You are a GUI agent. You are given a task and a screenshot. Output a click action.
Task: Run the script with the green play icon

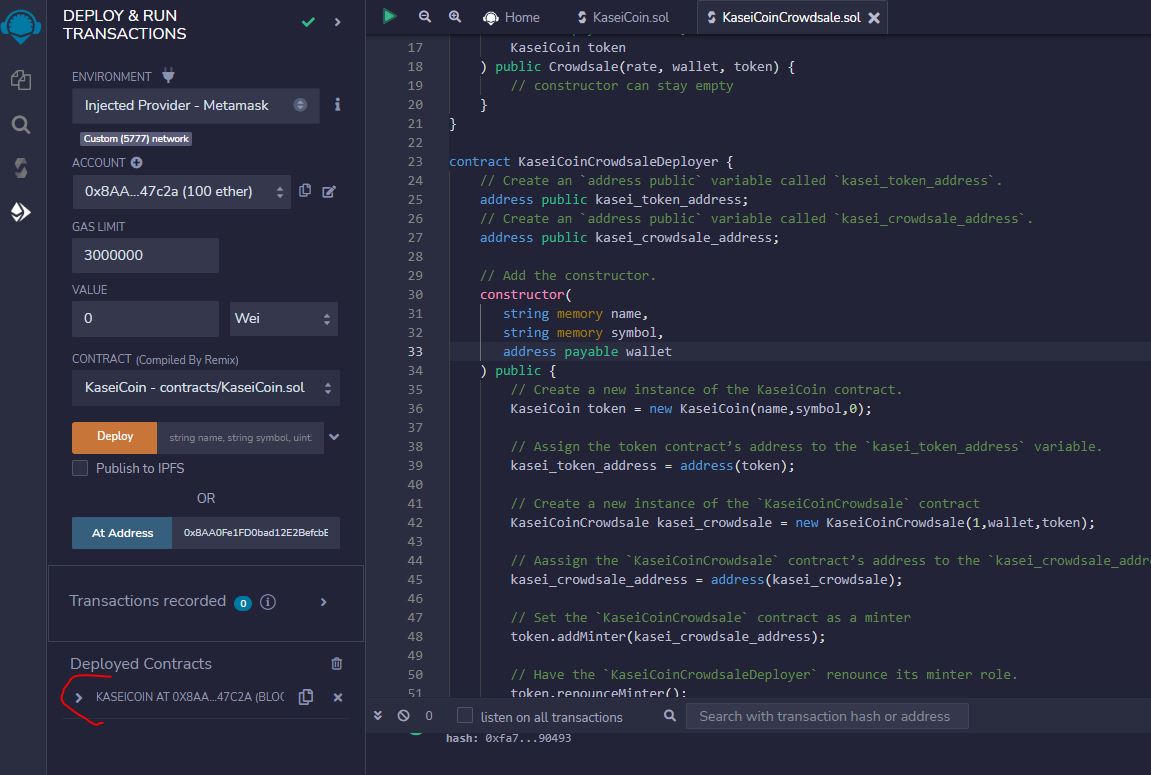389,16
